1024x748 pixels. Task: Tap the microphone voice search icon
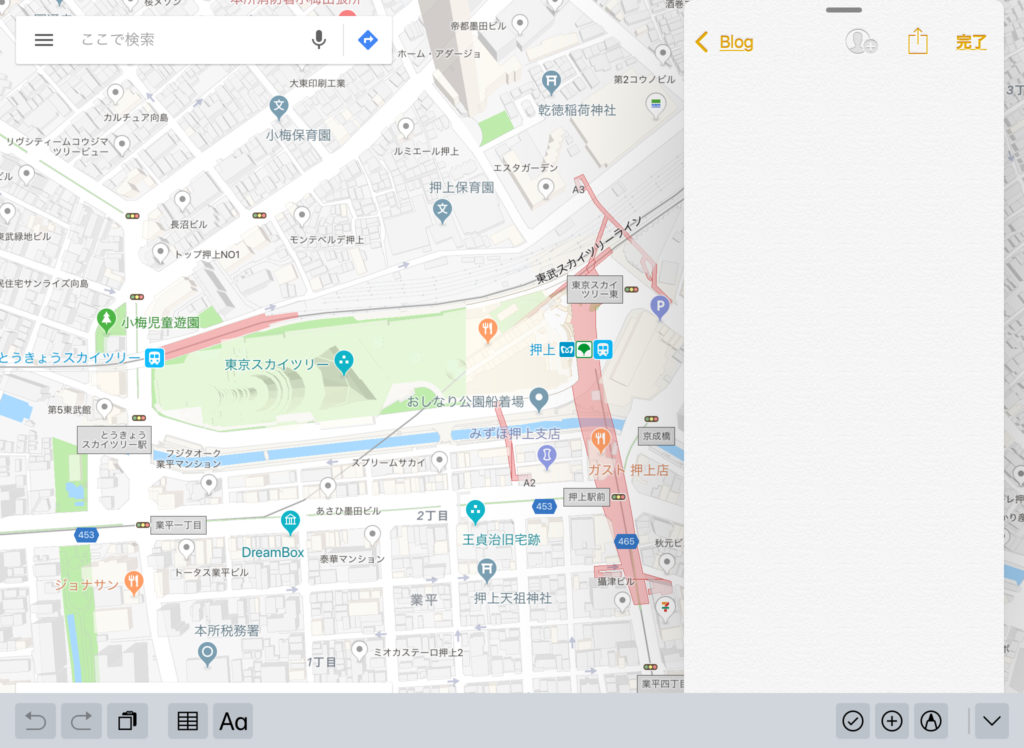319,40
